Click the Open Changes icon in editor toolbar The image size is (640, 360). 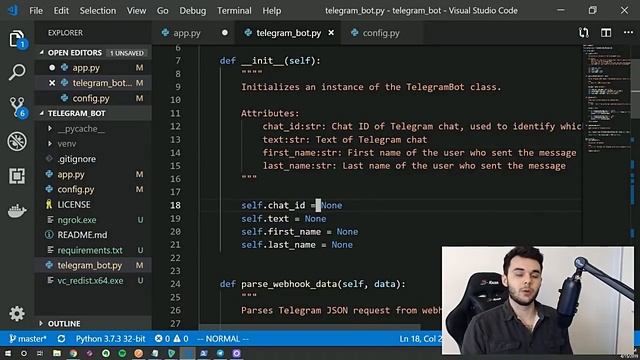click(x=584, y=33)
